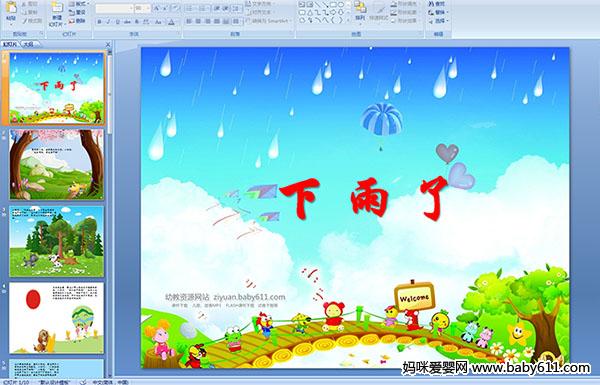600x385 pixels.
Task: Apply Italic formatting with the I icon
Action: coord(109,22)
